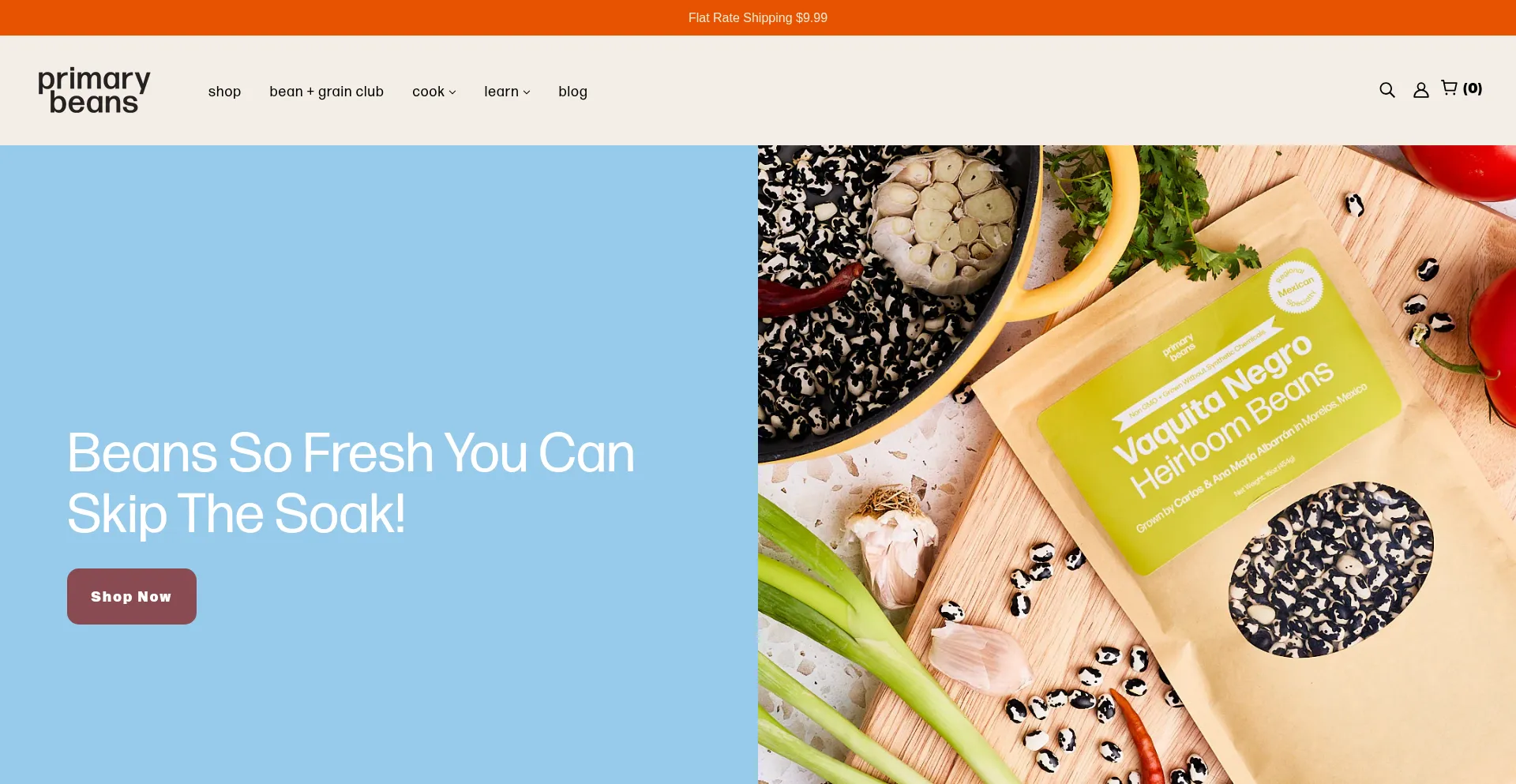Click the cart item count (0)
Viewport: 1516px width, 784px height.
click(x=1473, y=88)
